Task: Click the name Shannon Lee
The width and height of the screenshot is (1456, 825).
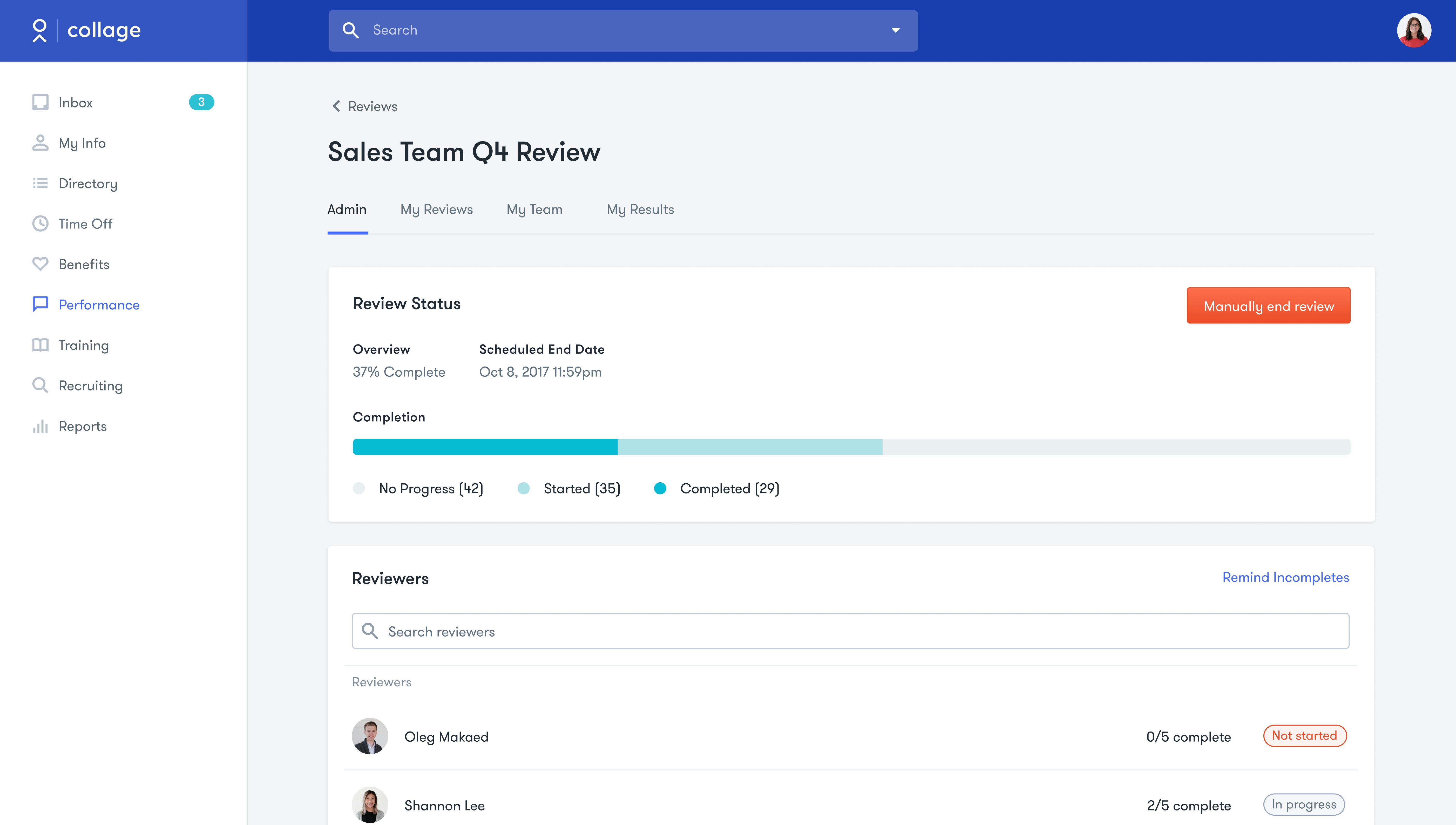Action: coord(444,805)
